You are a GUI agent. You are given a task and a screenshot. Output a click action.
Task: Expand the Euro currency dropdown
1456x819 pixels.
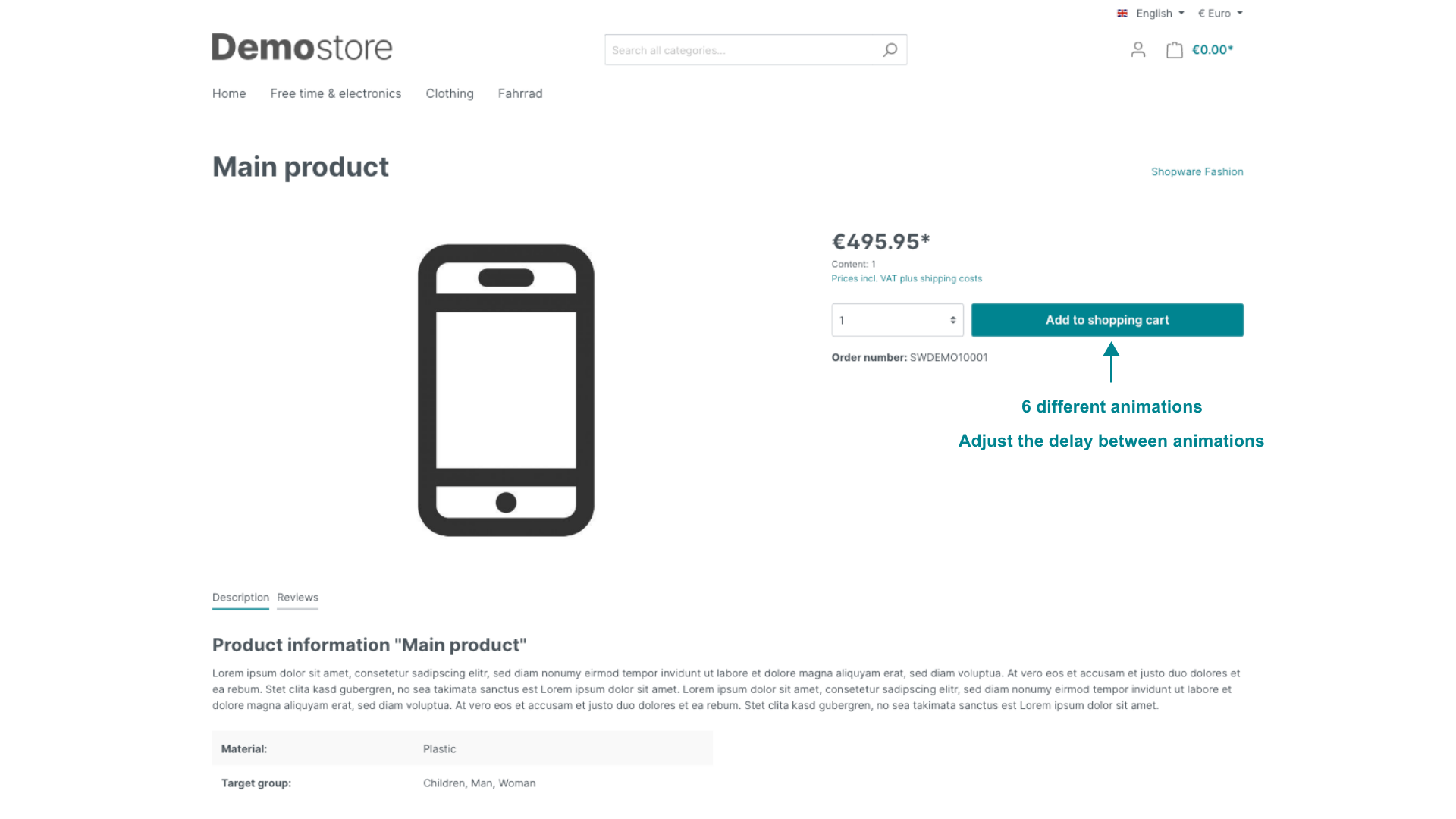(1220, 14)
